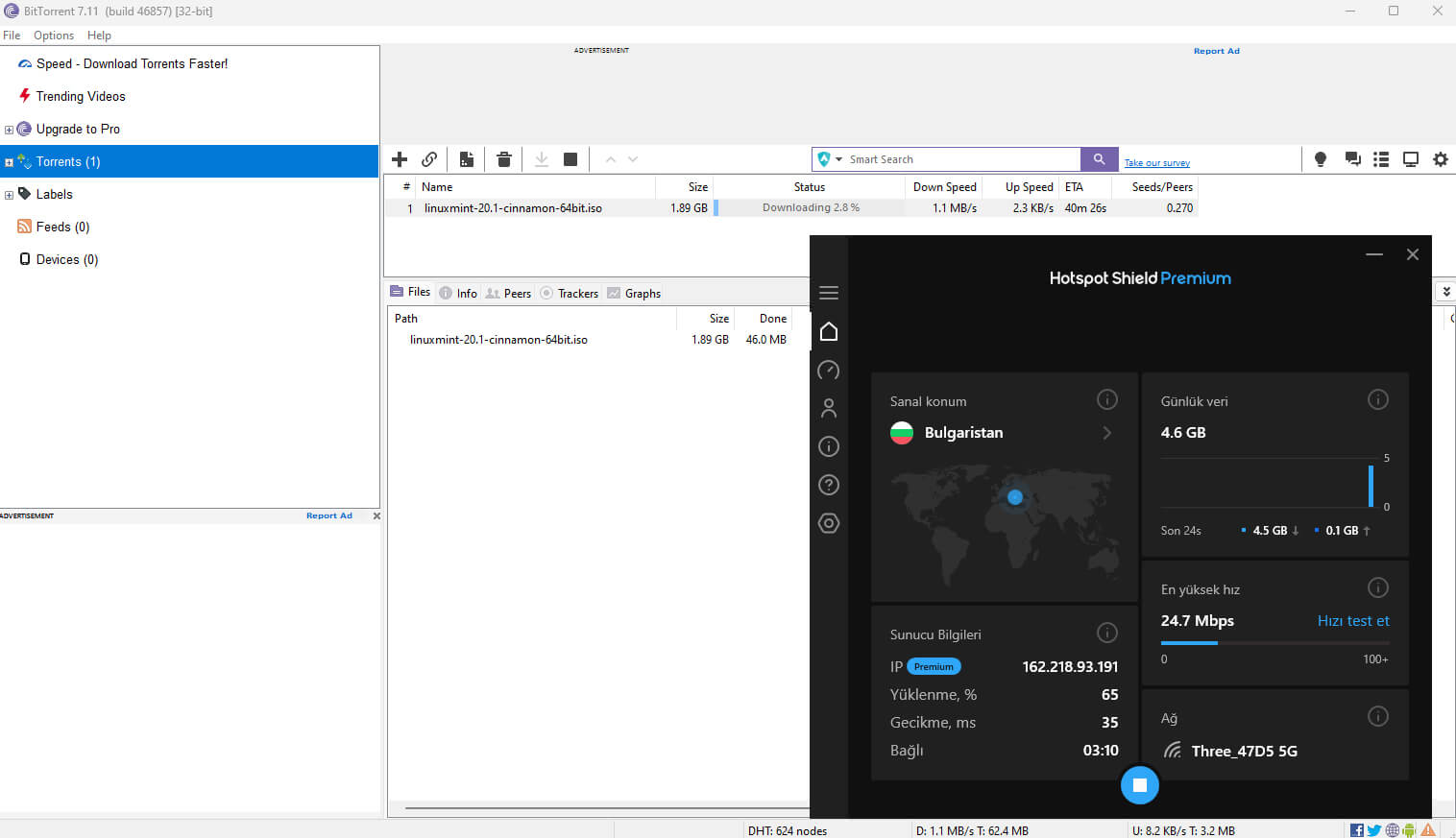Click info icon on Günlük veri card
1456x838 pixels.
click(x=1378, y=399)
